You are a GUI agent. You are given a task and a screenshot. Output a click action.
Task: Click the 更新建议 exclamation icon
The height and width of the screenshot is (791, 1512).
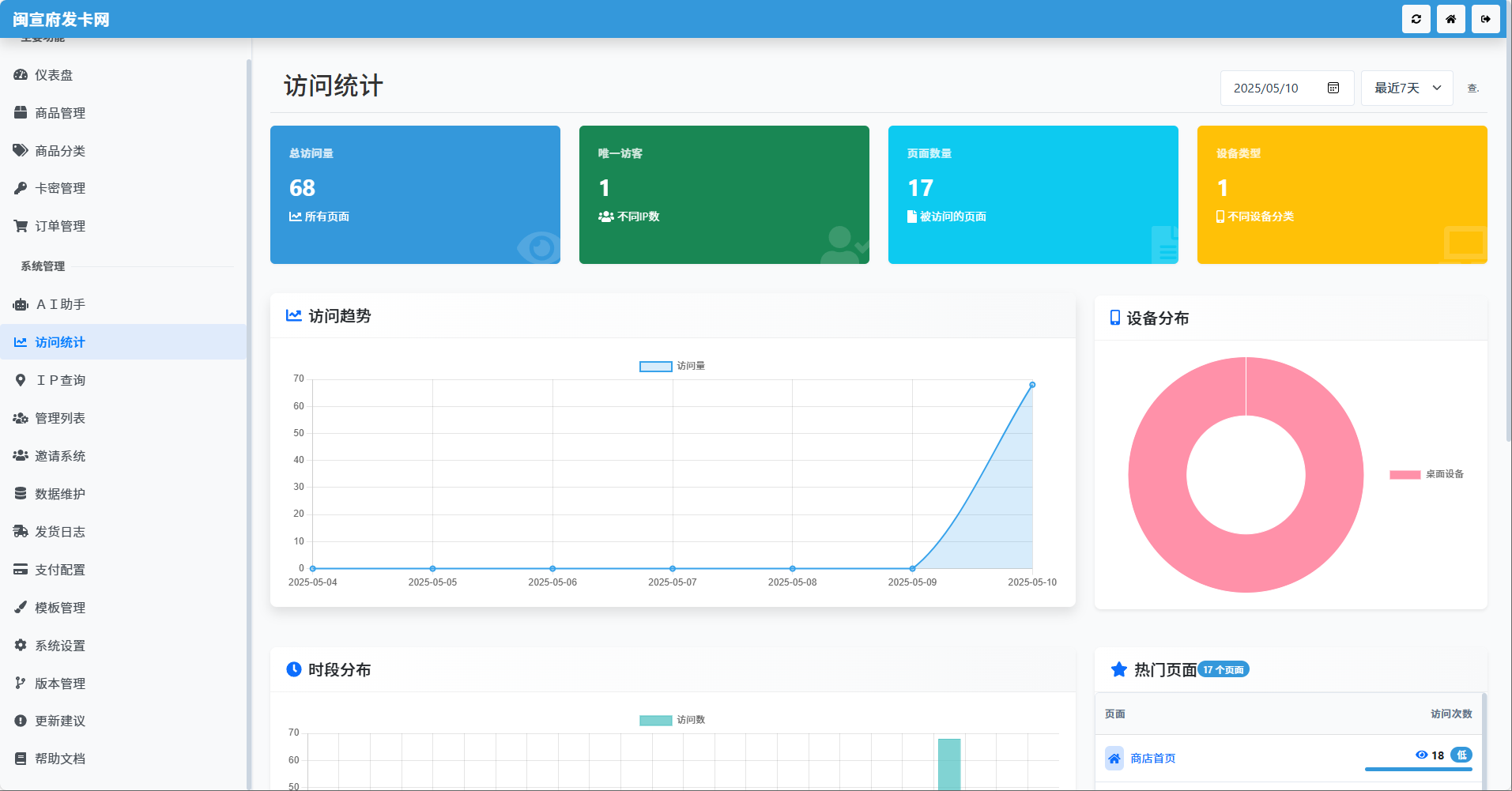pos(21,721)
